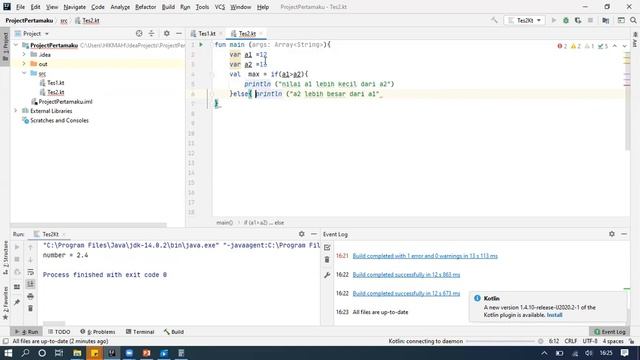Click print icon in Run console
The height and width of the screenshot is (360, 640).
click(30, 296)
